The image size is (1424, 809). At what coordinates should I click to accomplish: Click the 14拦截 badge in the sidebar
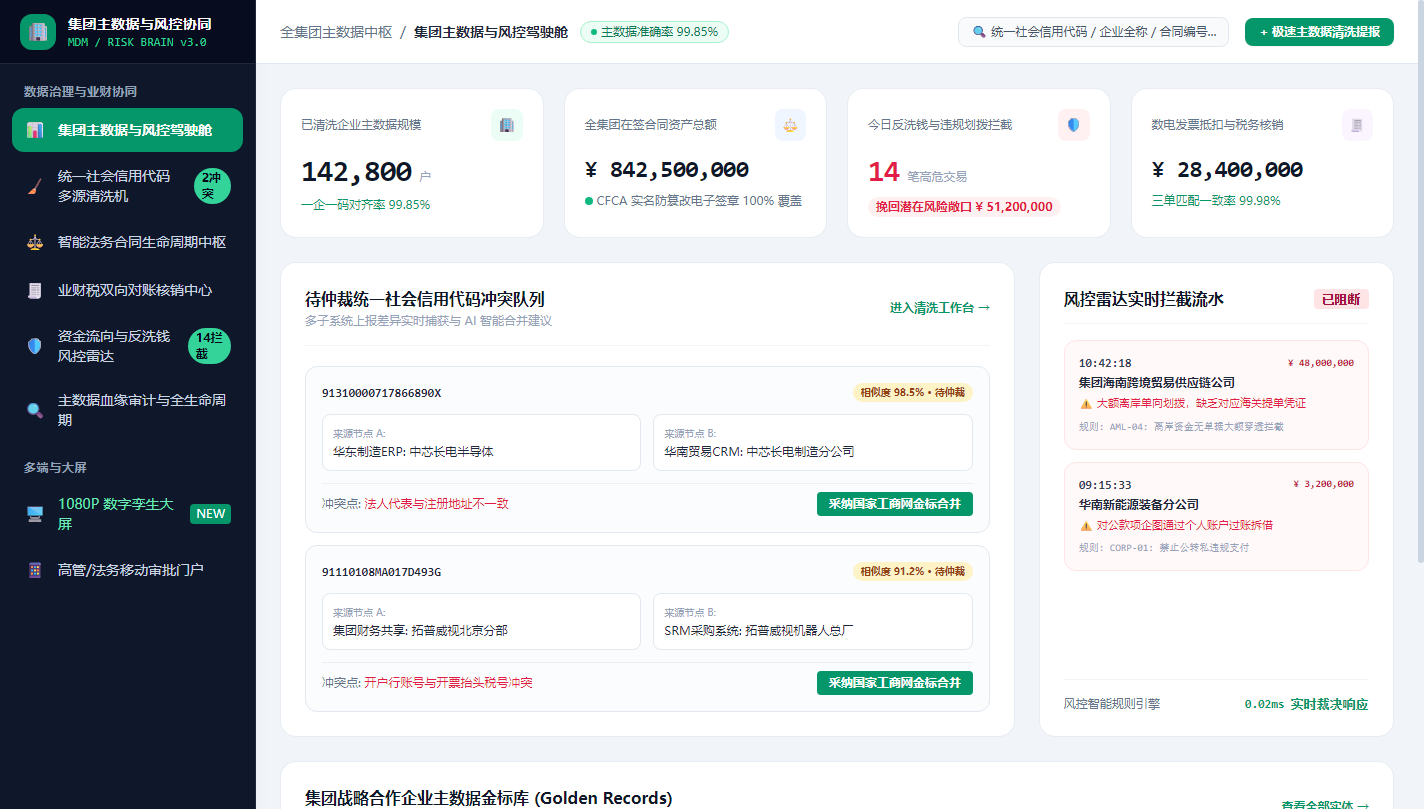coord(210,346)
